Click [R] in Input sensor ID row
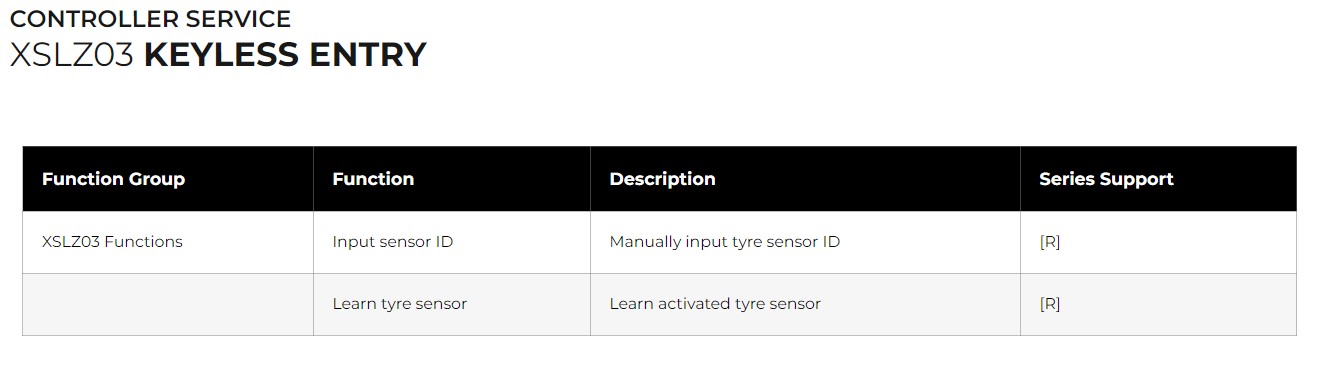This screenshot has height=367, width=1318. click(1049, 241)
